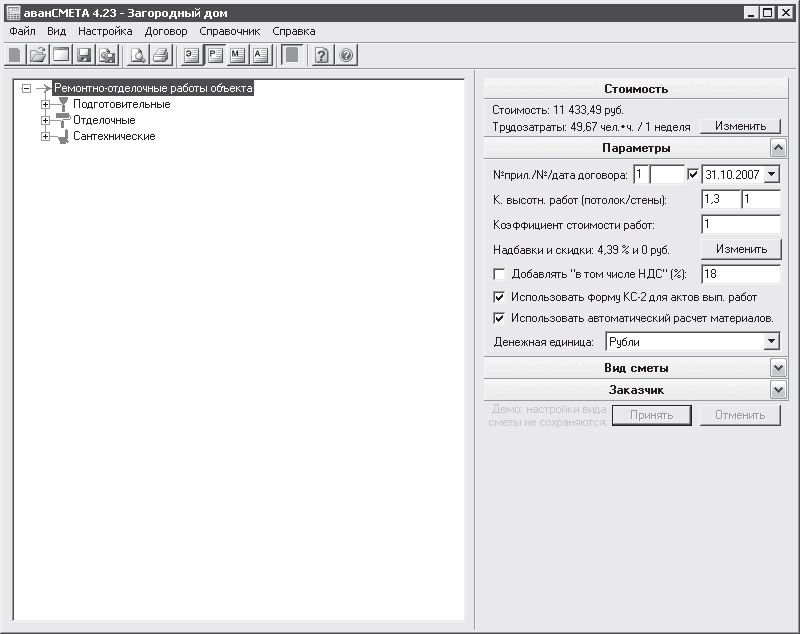Screen dimensions: 800x634
Task: Click the appendix number field containing 1
Action: [641, 174]
